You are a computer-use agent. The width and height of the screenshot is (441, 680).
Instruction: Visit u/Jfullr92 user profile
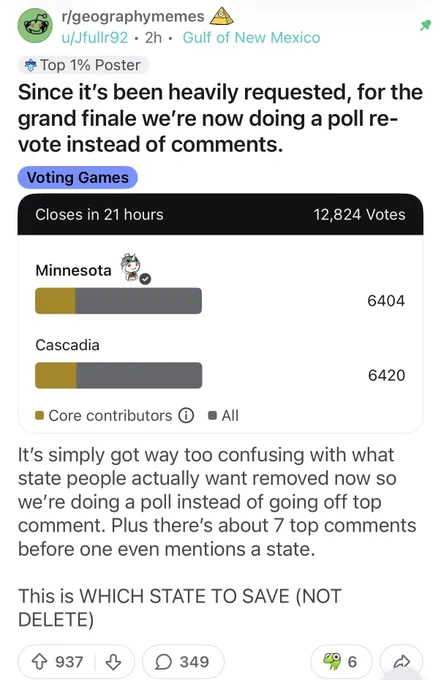coord(95,38)
